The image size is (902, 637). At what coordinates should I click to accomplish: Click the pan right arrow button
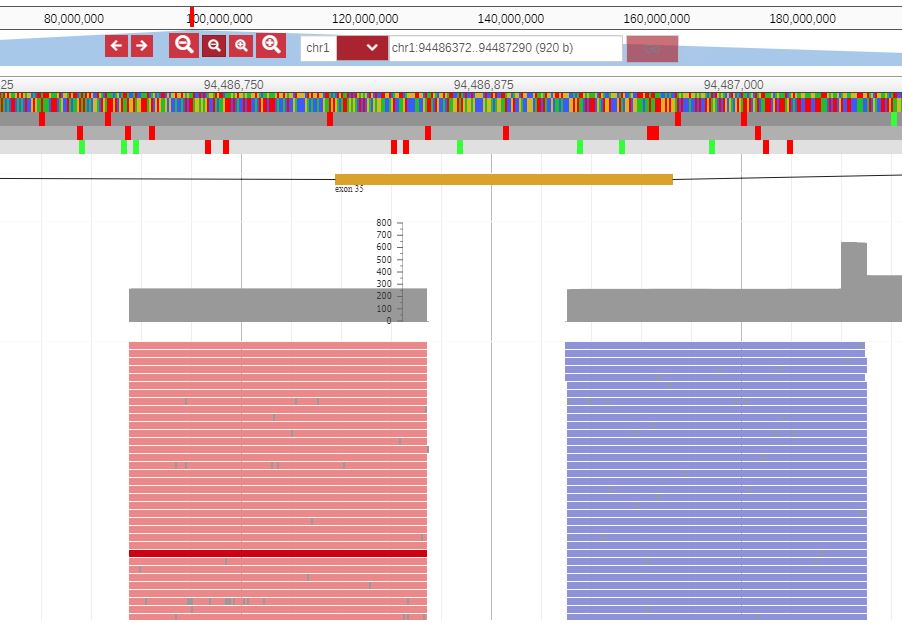pyautogui.click(x=142, y=46)
